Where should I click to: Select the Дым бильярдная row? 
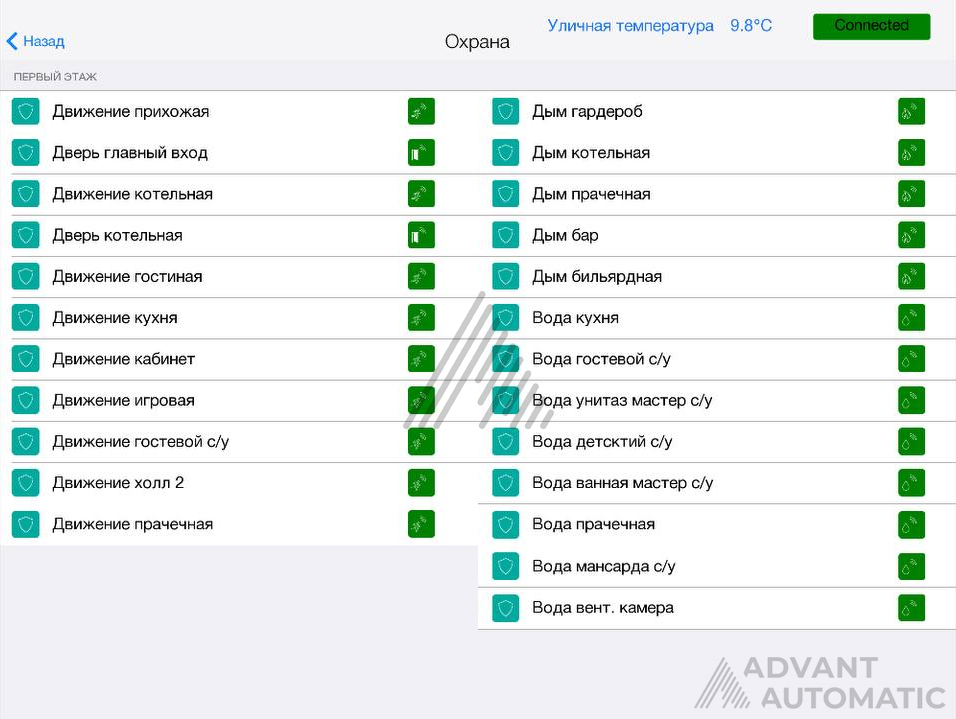(717, 276)
